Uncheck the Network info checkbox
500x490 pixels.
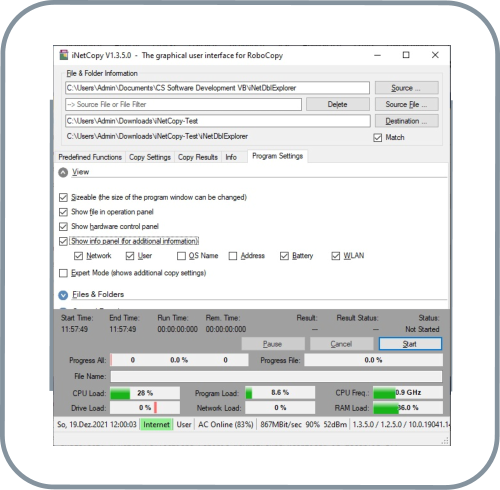(78, 256)
